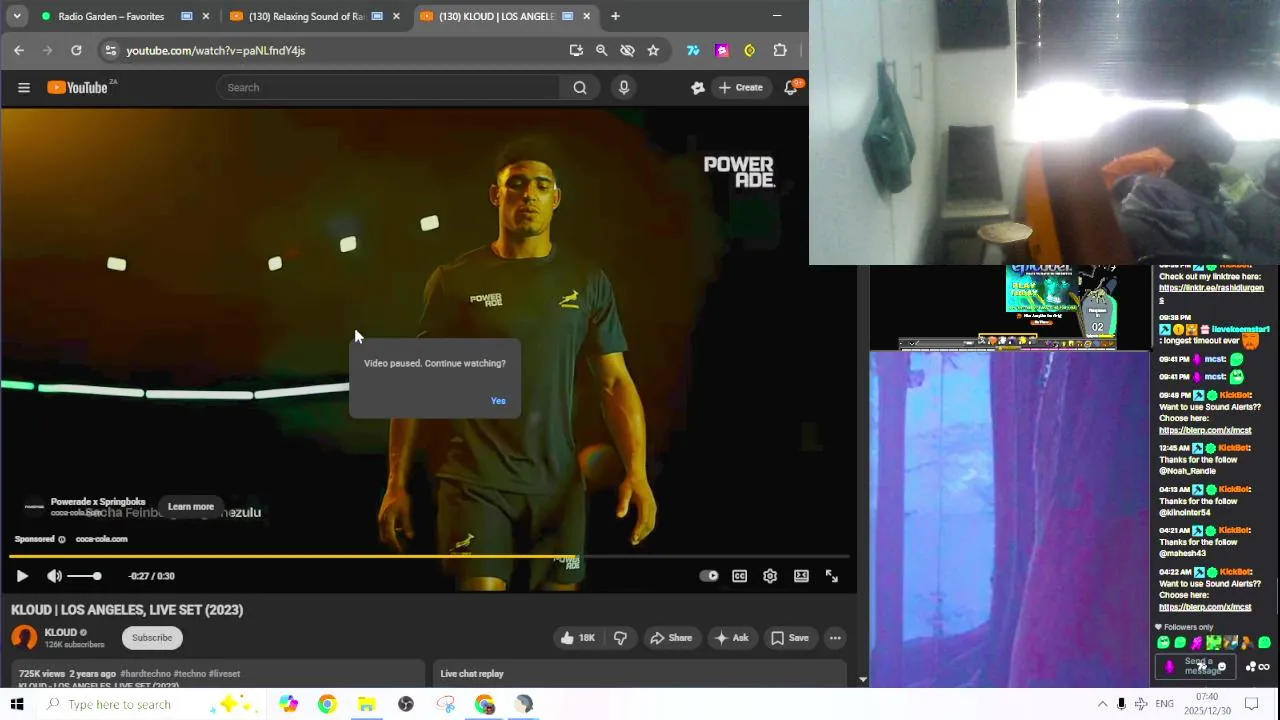1280x720 pixels.
Task: Like the video with 18K likes
Action: click(x=577, y=638)
